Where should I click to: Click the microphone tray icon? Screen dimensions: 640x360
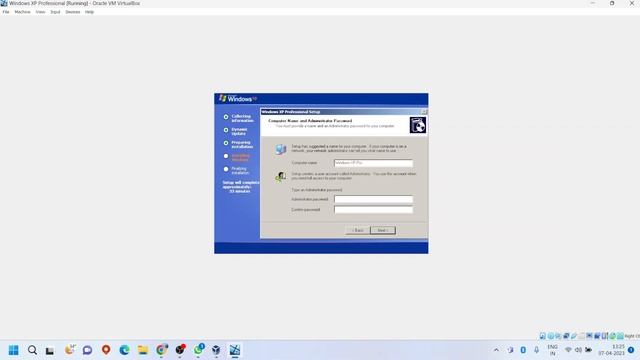click(x=537, y=350)
